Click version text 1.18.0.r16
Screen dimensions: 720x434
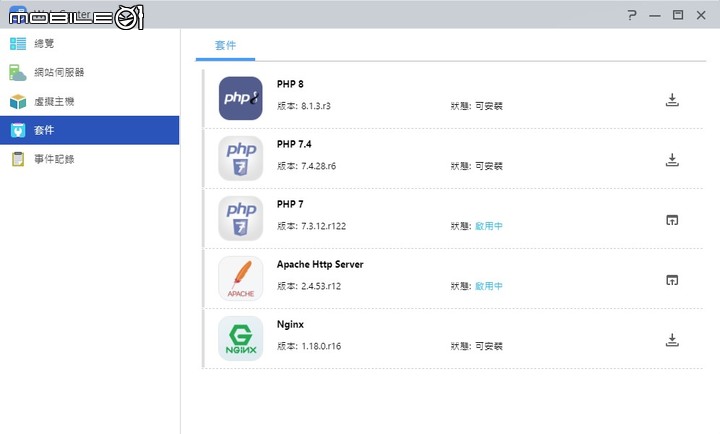(321, 346)
